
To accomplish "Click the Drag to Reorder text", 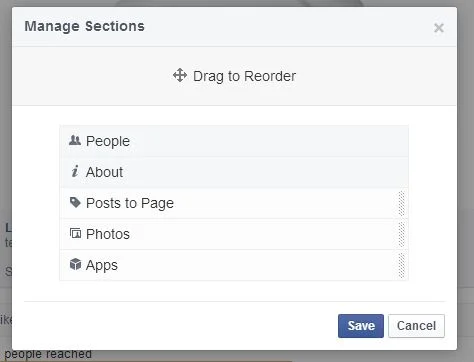I will point(244,76).
